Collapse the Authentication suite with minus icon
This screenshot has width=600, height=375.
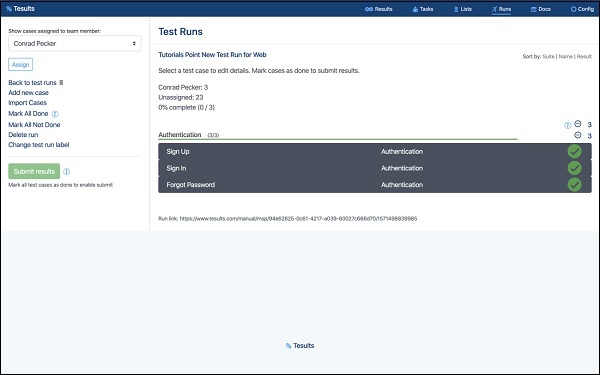[x=578, y=135]
